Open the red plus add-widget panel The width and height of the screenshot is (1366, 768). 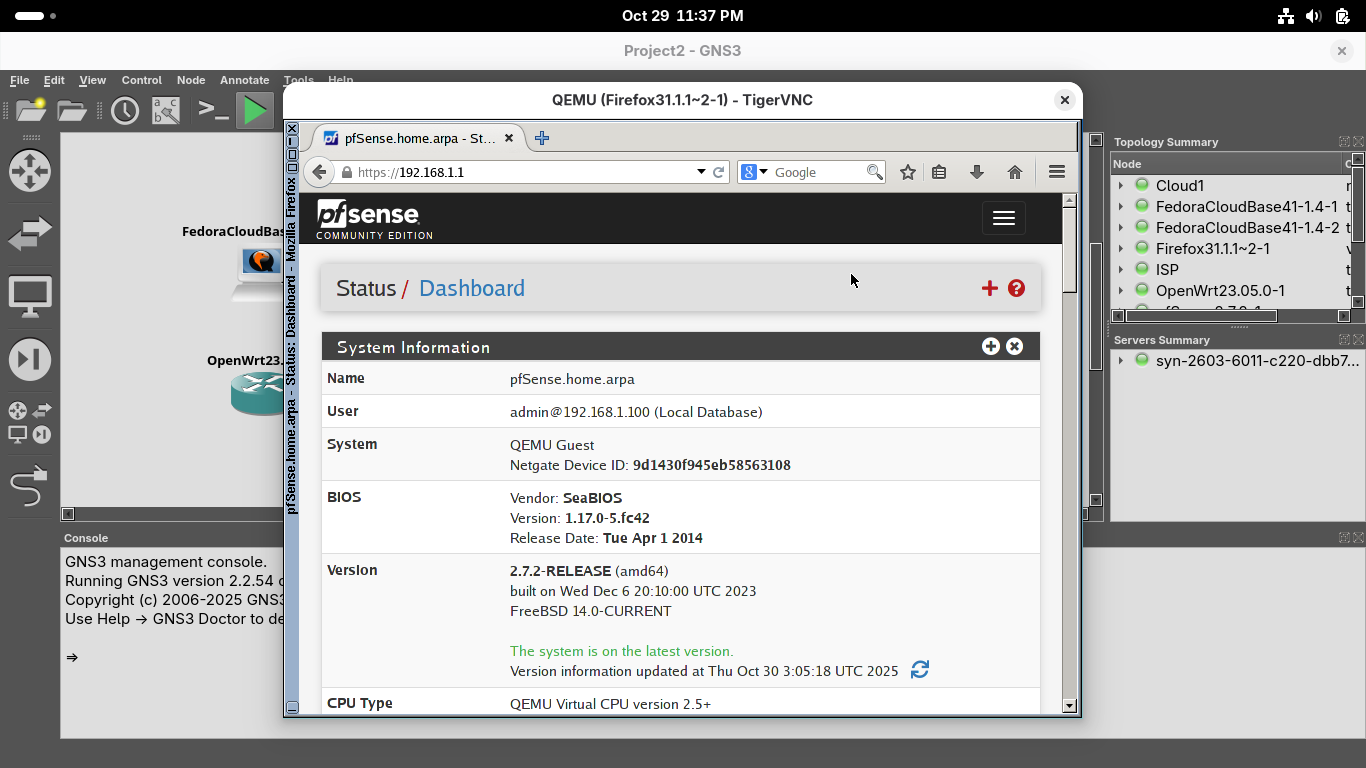pyautogui.click(x=990, y=288)
